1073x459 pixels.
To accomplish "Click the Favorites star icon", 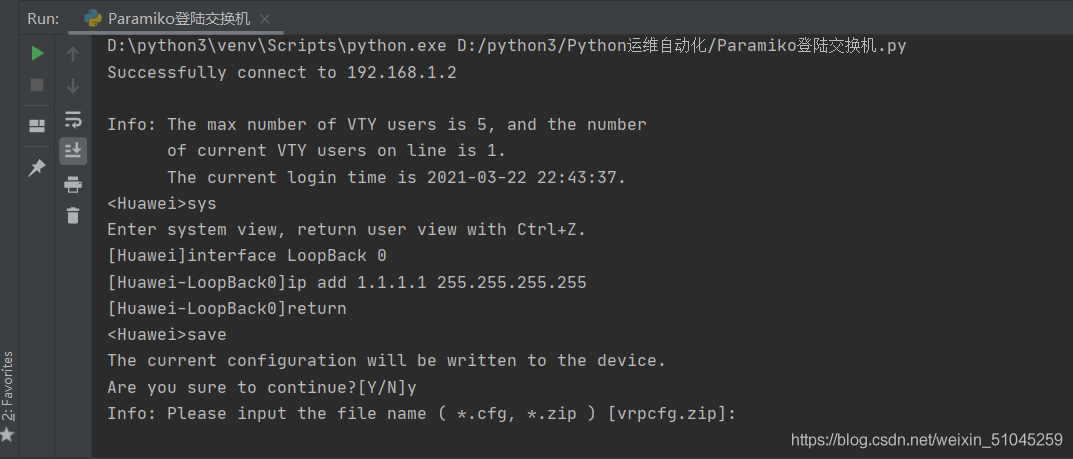I will click(x=8, y=435).
